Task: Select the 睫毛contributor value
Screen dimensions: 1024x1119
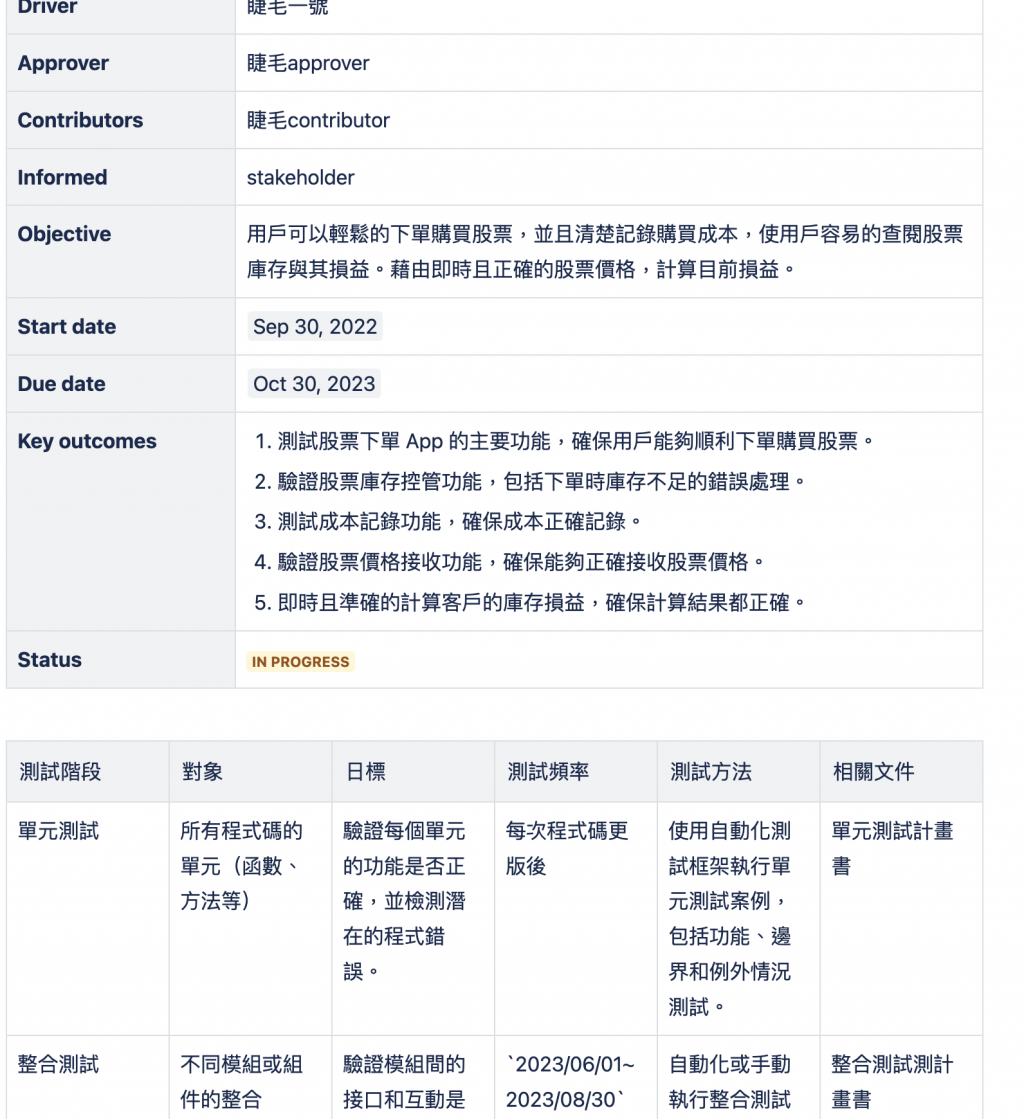Action: coord(318,120)
